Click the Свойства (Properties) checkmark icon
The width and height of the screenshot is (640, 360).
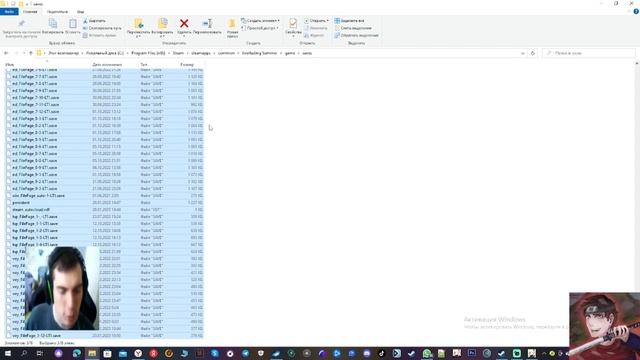[x=293, y=23]
